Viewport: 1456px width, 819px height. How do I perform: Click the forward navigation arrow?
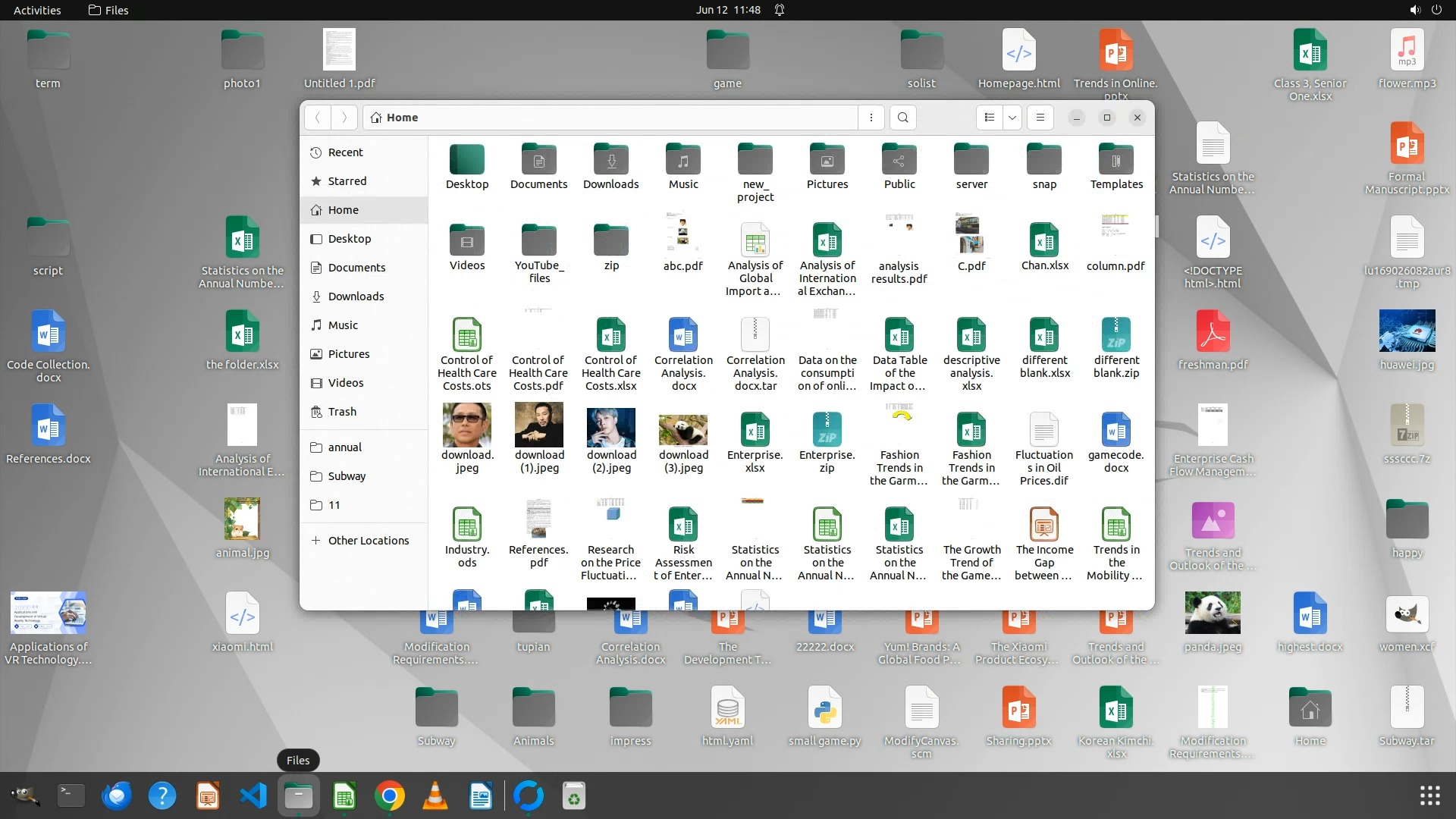344,118
